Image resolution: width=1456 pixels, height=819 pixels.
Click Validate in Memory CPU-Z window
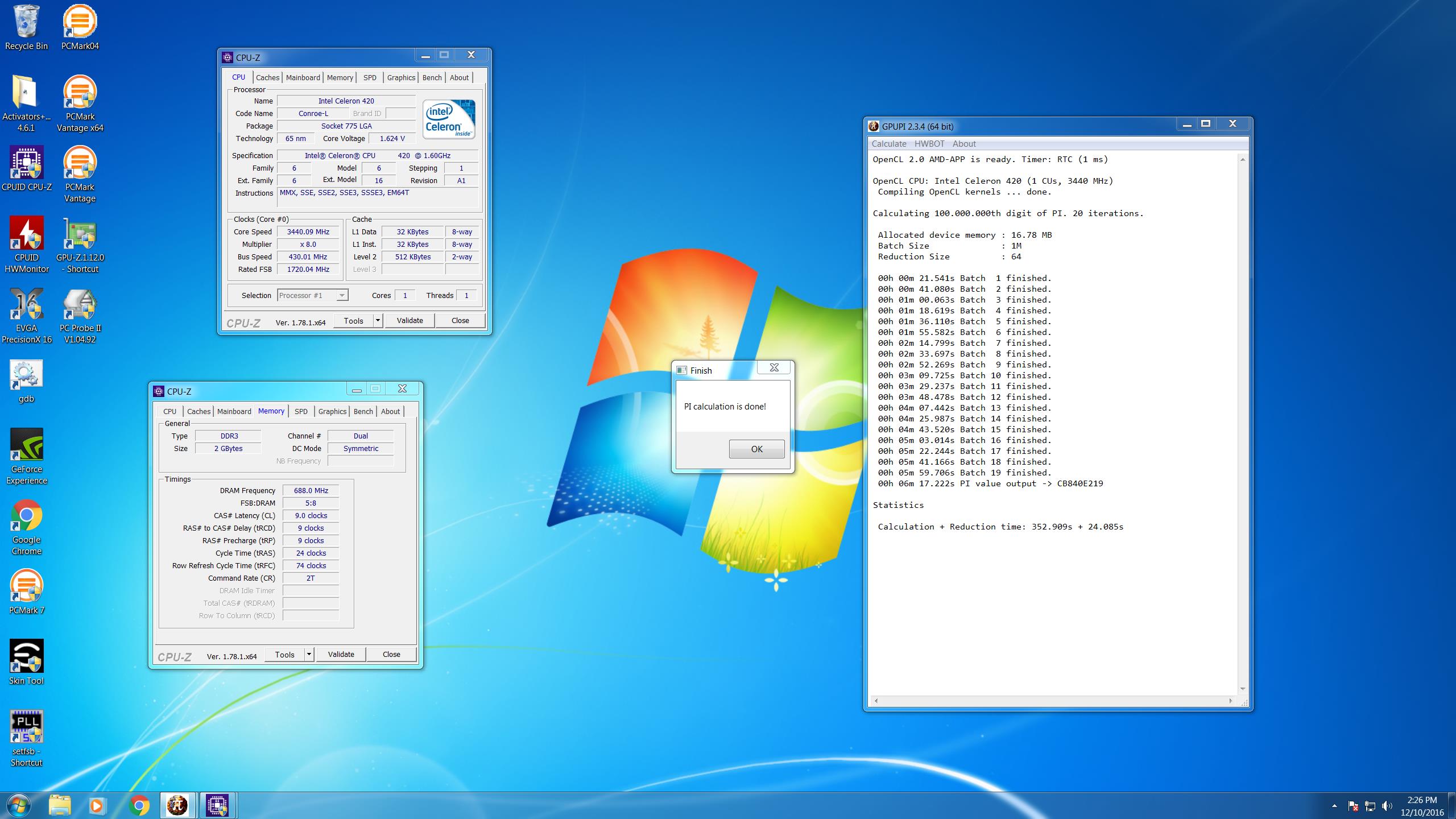pyautogui.click(x=341, y=655)
